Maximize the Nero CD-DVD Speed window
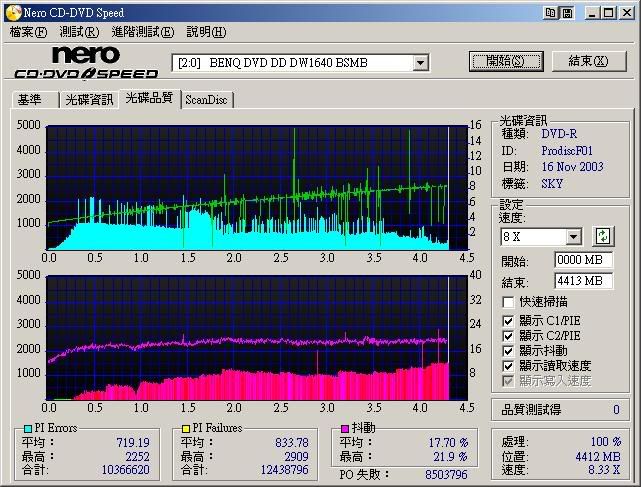This screenshot has height=487, width=641. [608, 13]
